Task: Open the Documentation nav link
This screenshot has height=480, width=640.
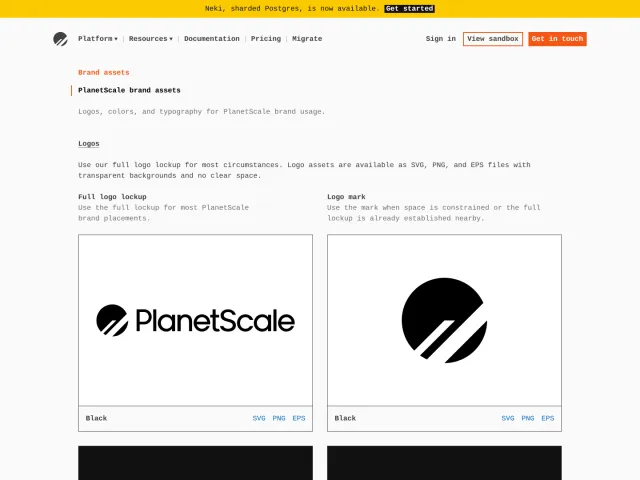Action: pos(212,39)
